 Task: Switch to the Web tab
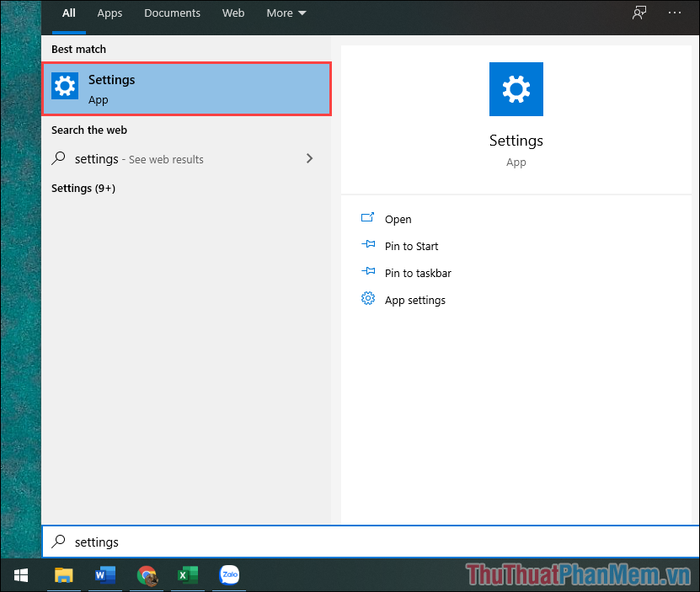233,13
